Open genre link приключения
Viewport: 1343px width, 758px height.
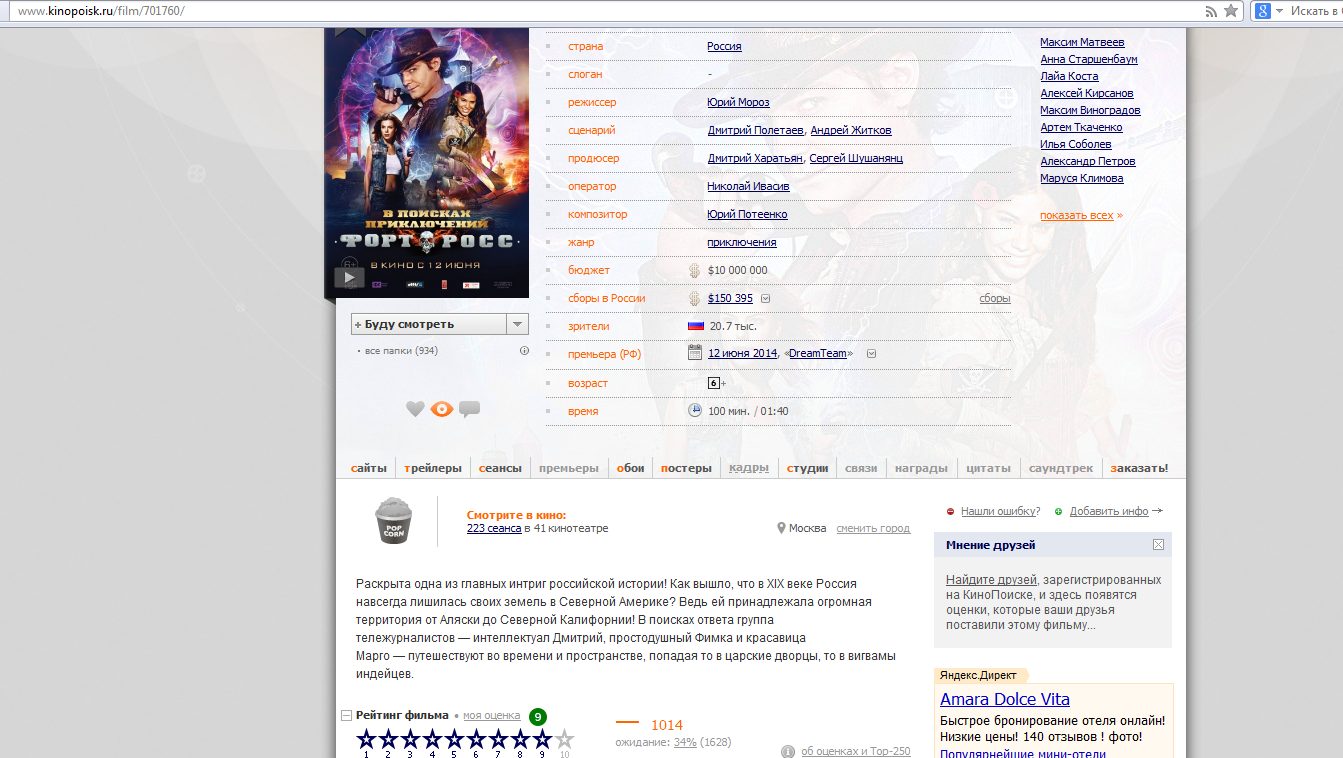click(x=742, y=242)
